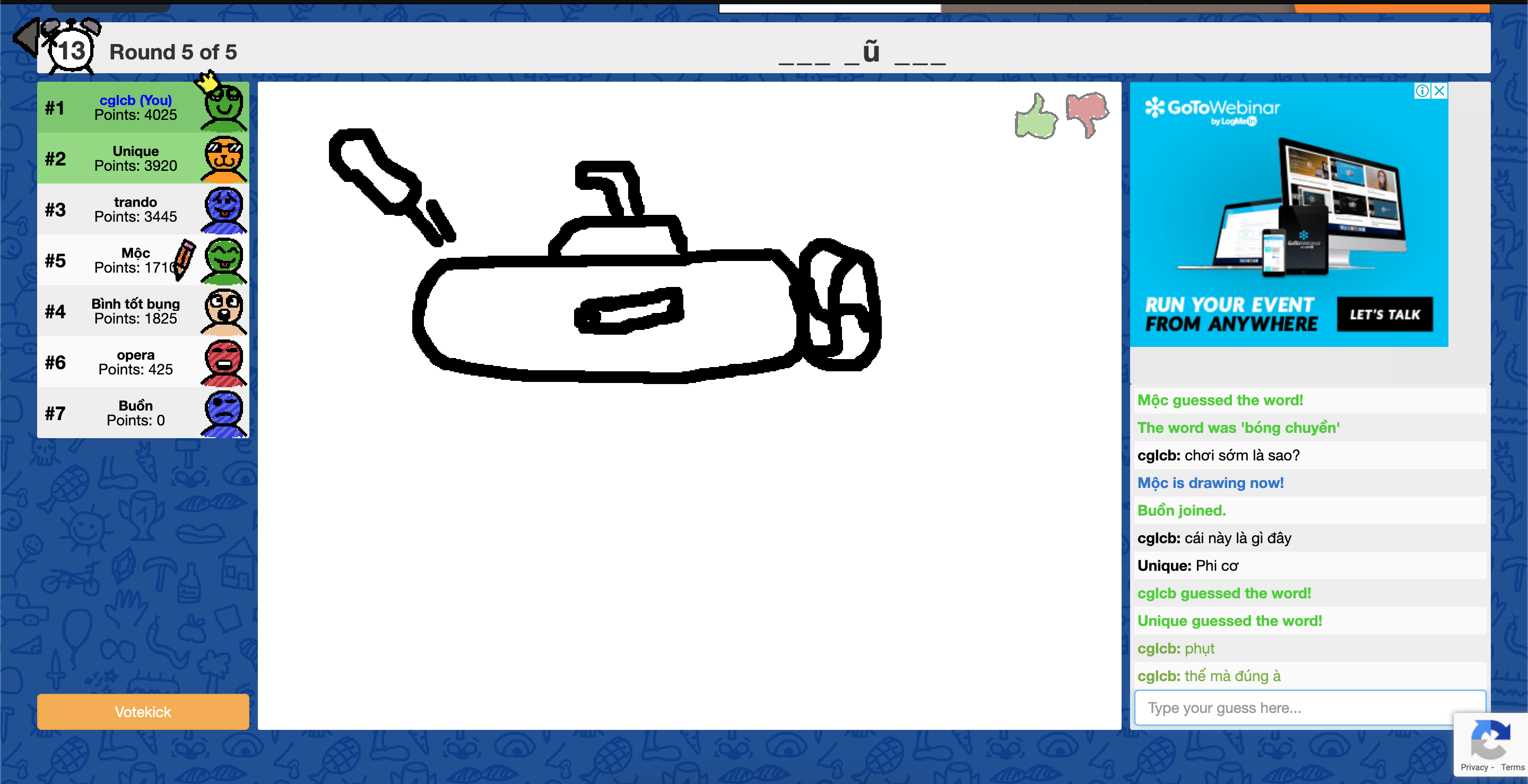Close the GoToWebinar ad

click(1439, 91)
